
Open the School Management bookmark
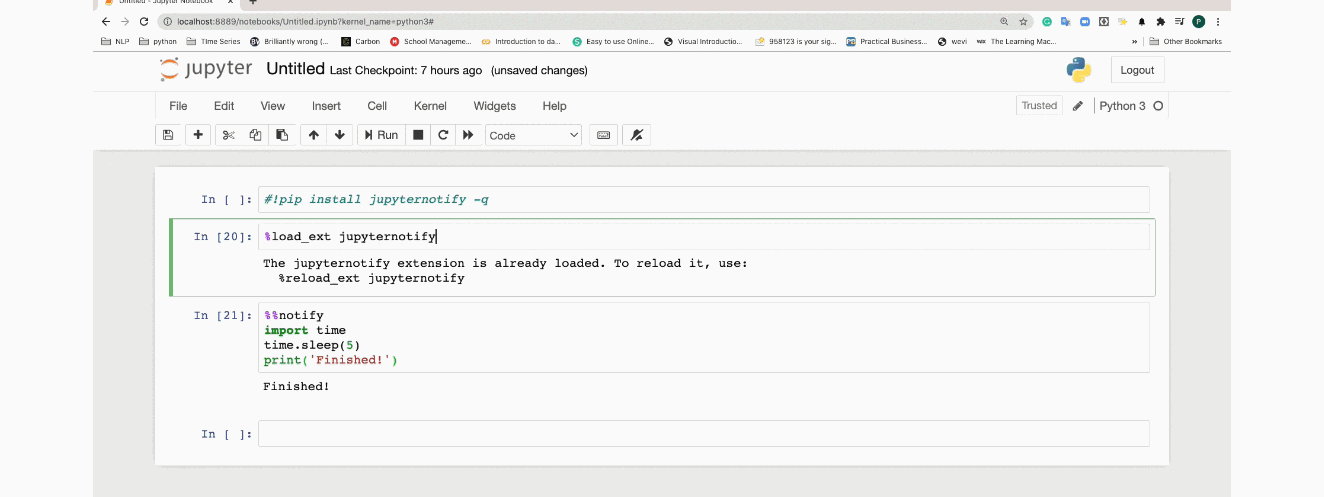click(431, 41)
